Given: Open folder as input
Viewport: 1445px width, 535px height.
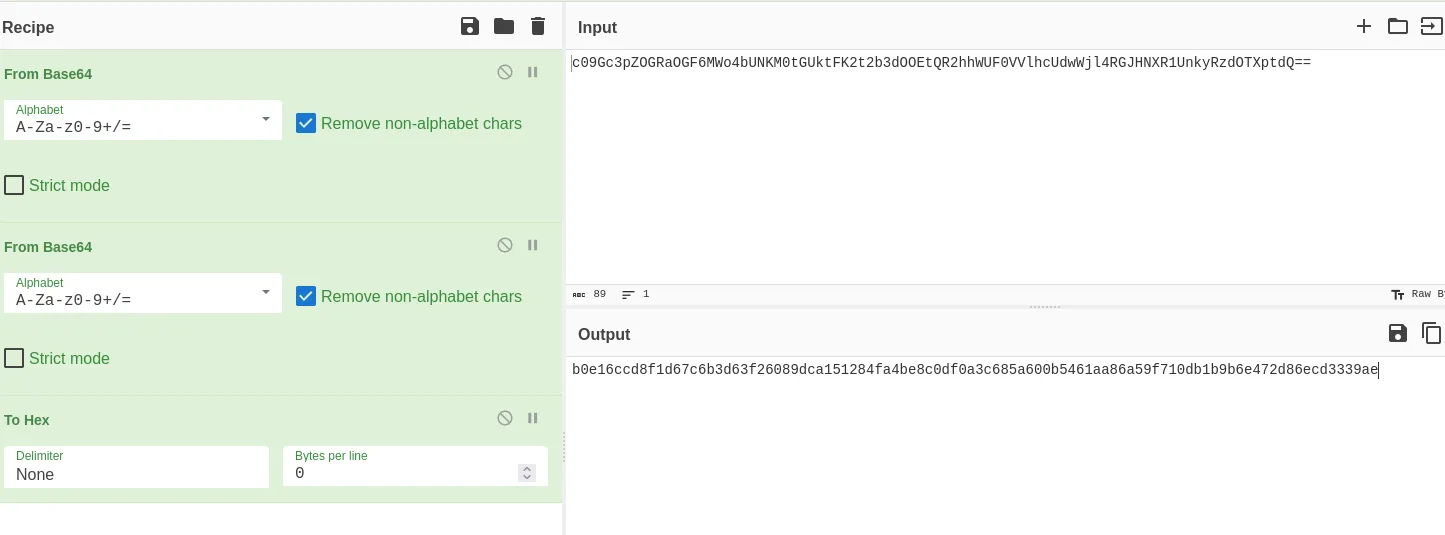Looking at the screenshot, I should pyautogui.click(x=1398, y=26).
